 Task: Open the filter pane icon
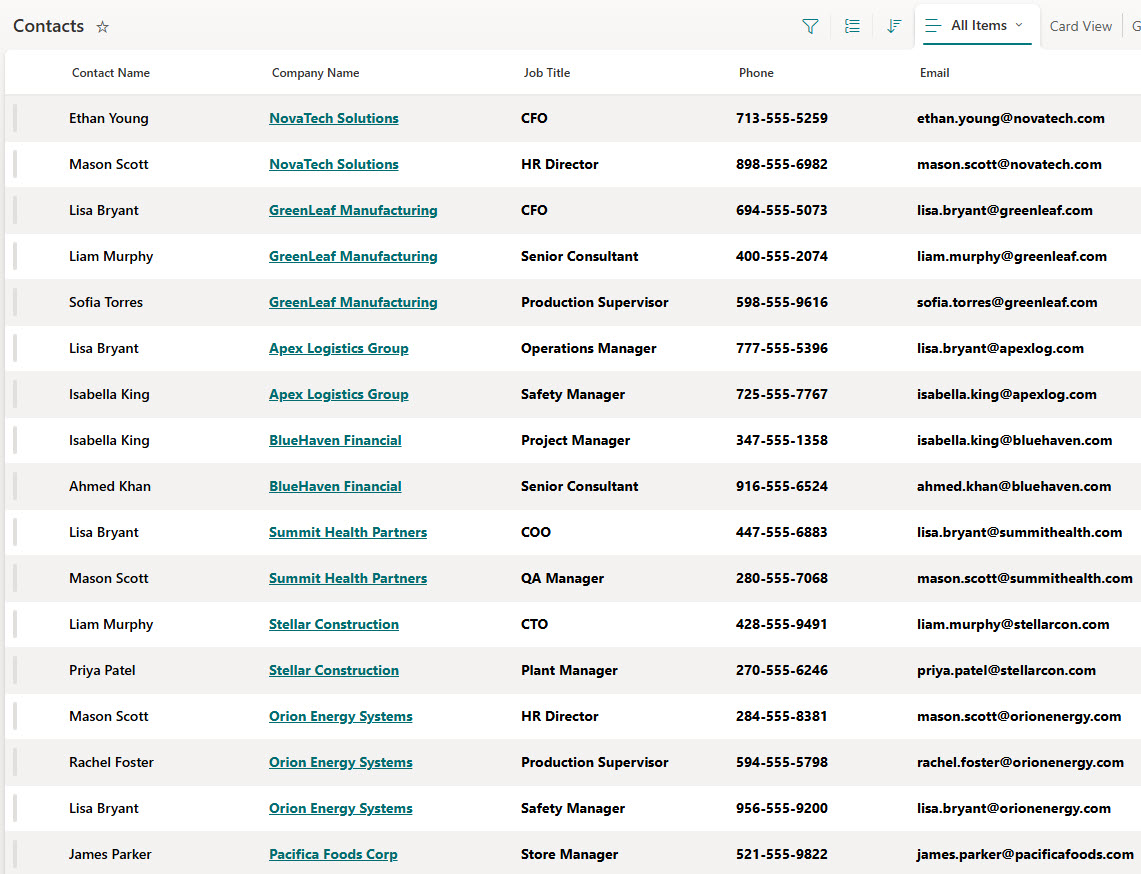810,27
